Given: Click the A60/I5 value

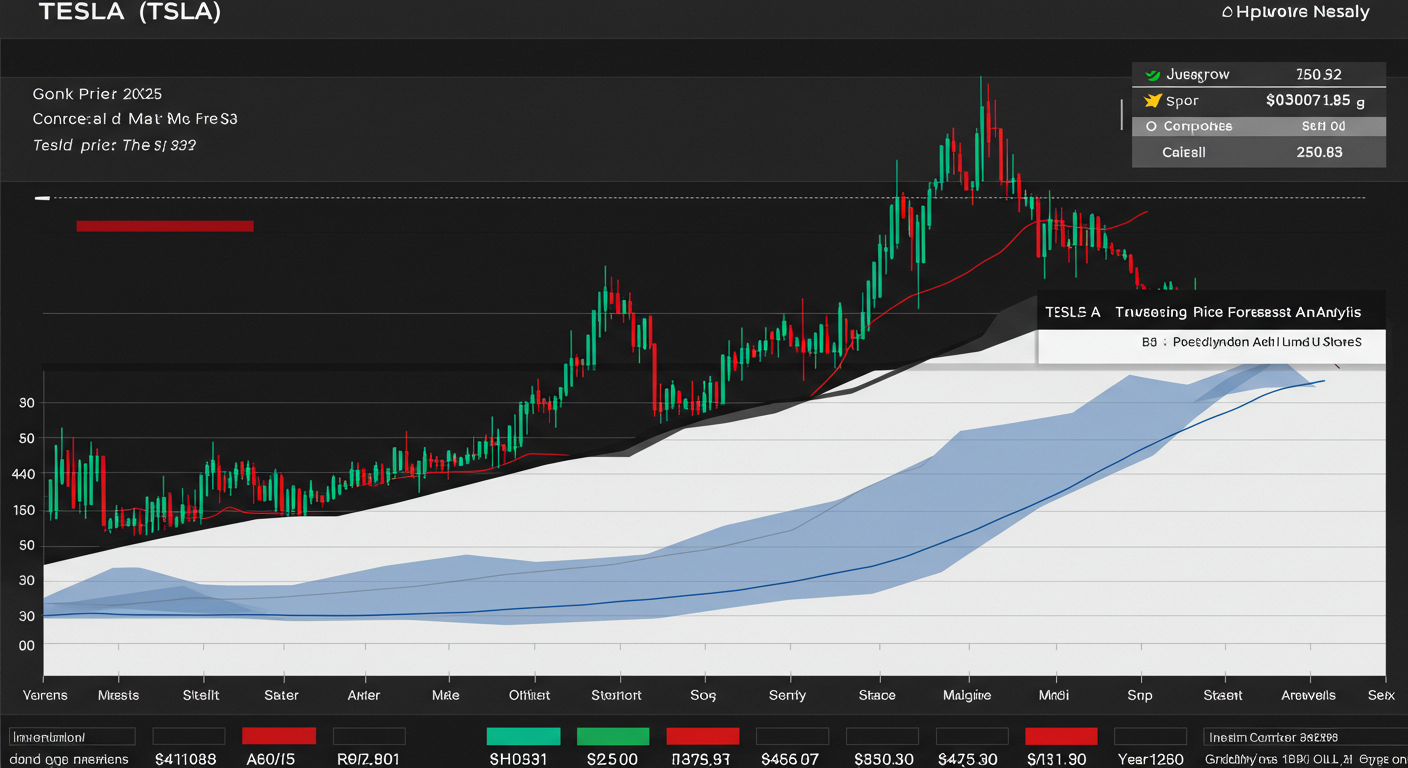Looking at the screenshot, I should [273, 759].
